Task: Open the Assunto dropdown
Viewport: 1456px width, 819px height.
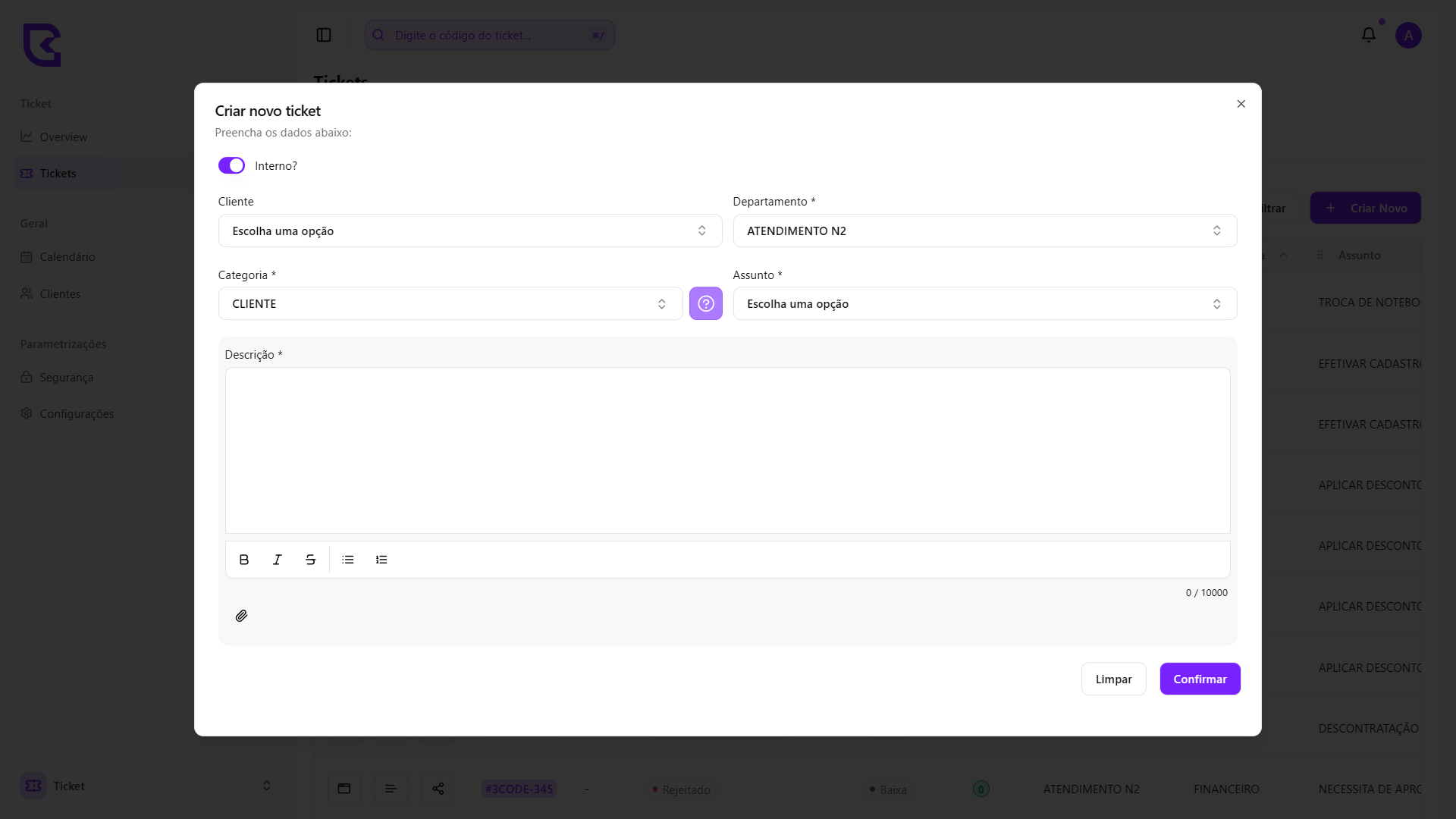Action: pyautogui.click(x=984, y=303)
